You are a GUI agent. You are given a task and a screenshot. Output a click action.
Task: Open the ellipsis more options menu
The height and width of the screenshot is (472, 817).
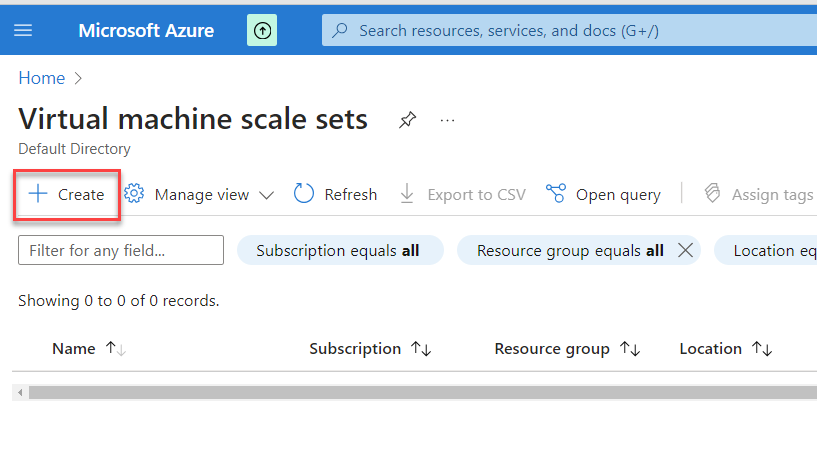point(447,120)
